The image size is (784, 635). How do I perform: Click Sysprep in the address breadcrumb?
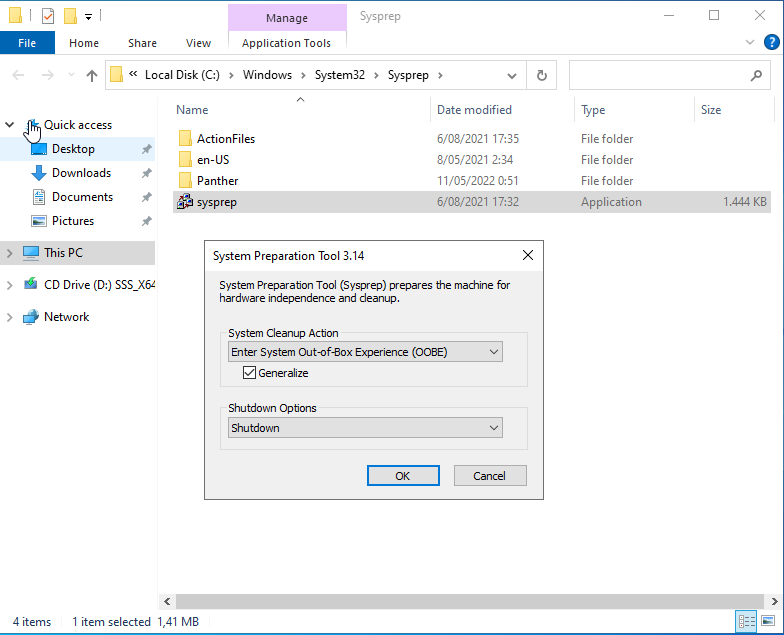point(408,75)
